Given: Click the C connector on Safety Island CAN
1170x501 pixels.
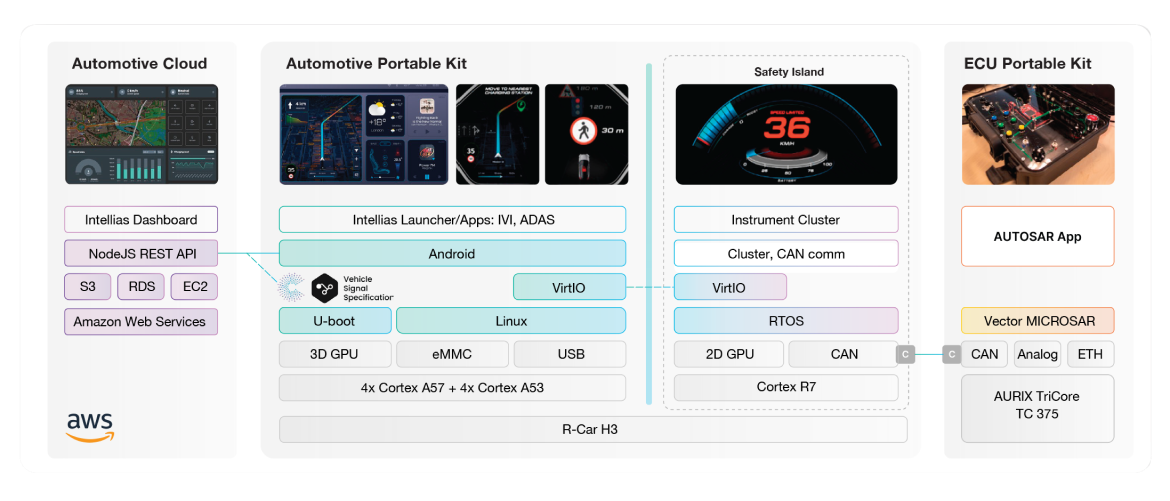Looking at the screenshot, I should [x=904, y=354].
